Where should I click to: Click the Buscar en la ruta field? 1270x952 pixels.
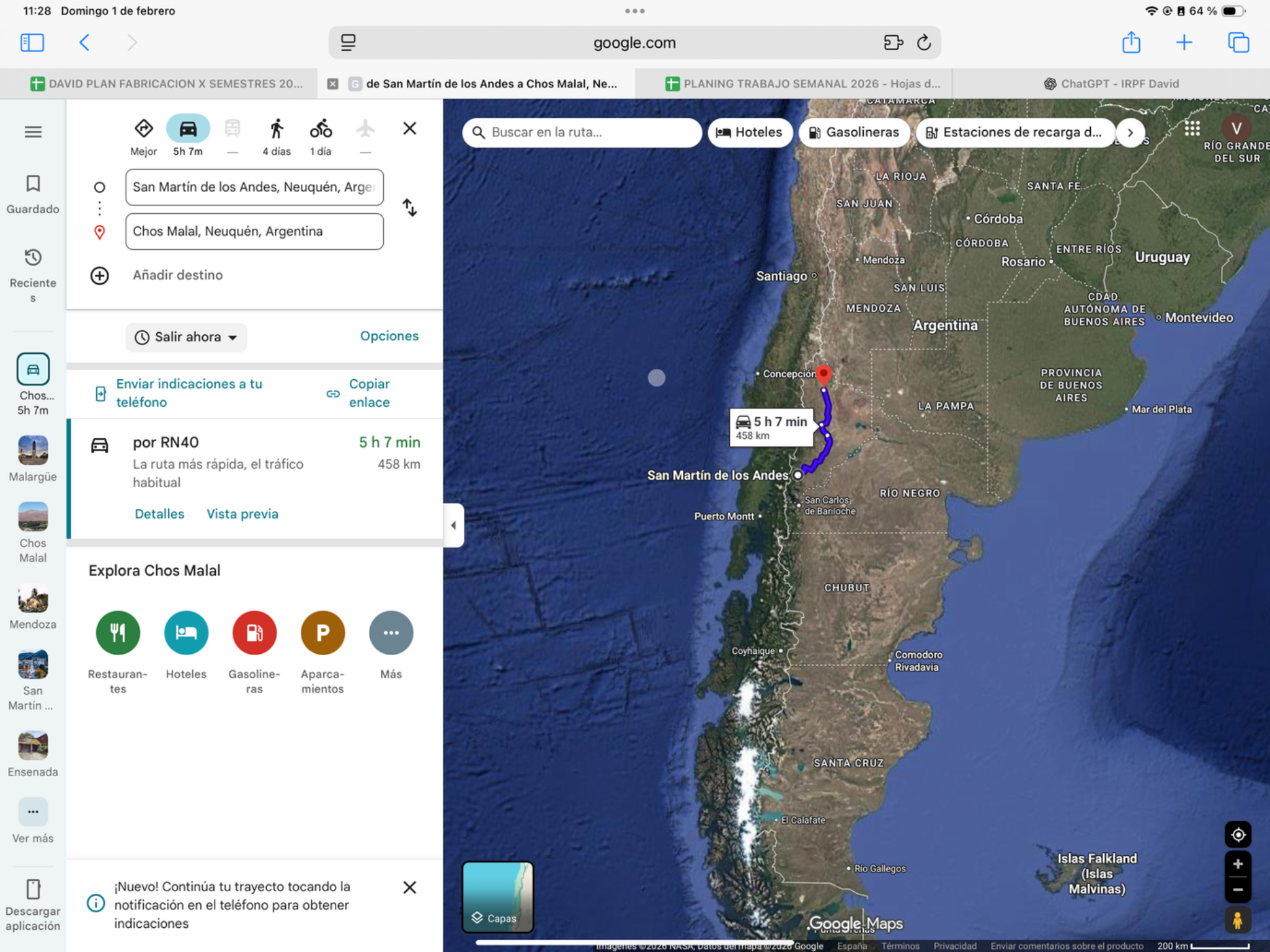[x=582, y=132]
